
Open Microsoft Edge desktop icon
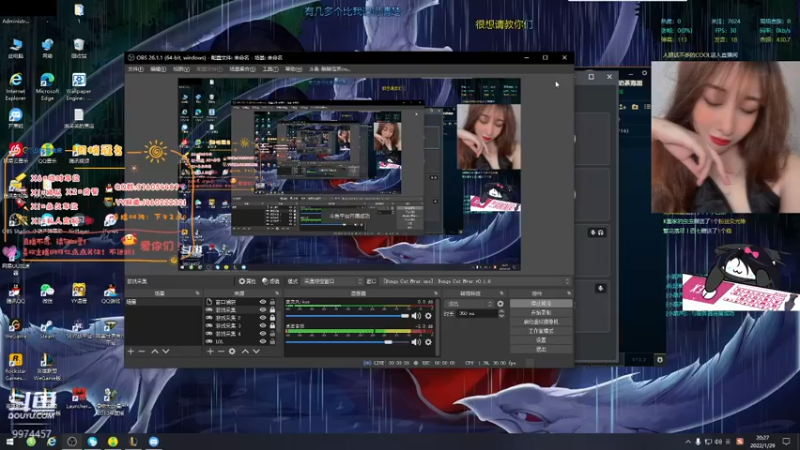pyautogui.click(x=47, y=86)
